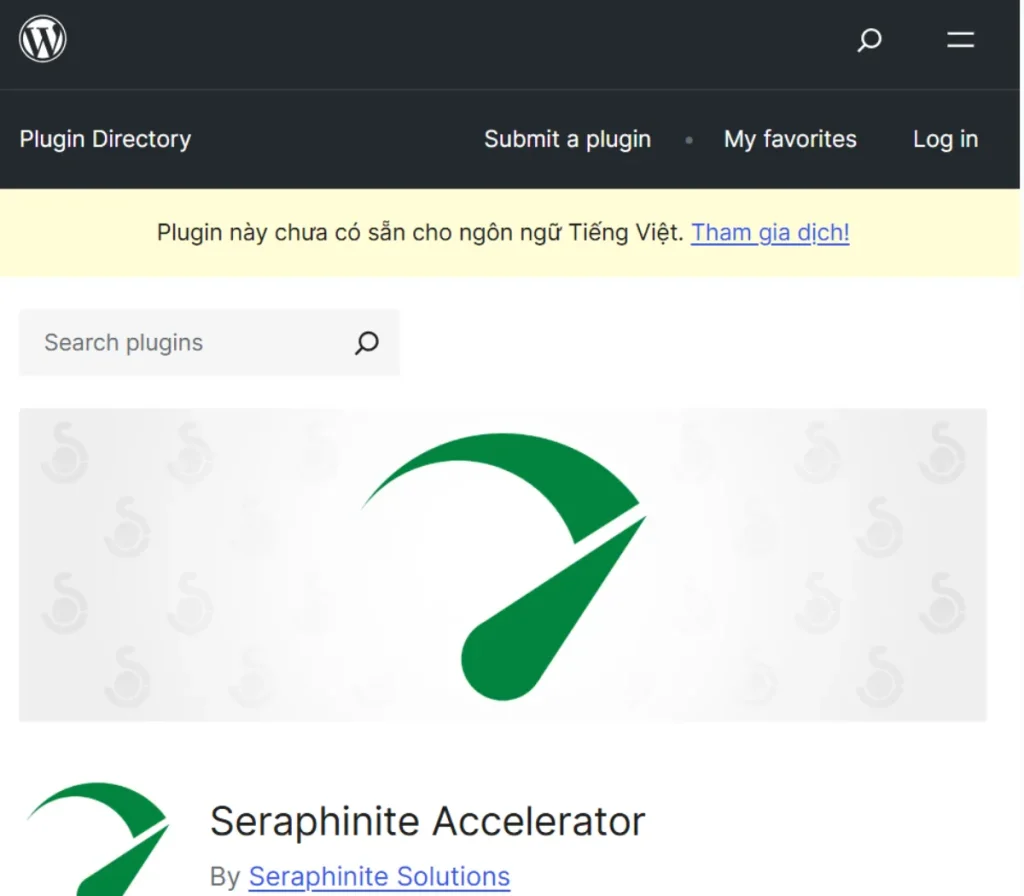Open Submit a plugin page
The image size is (1024, 896).
(568, 139)
